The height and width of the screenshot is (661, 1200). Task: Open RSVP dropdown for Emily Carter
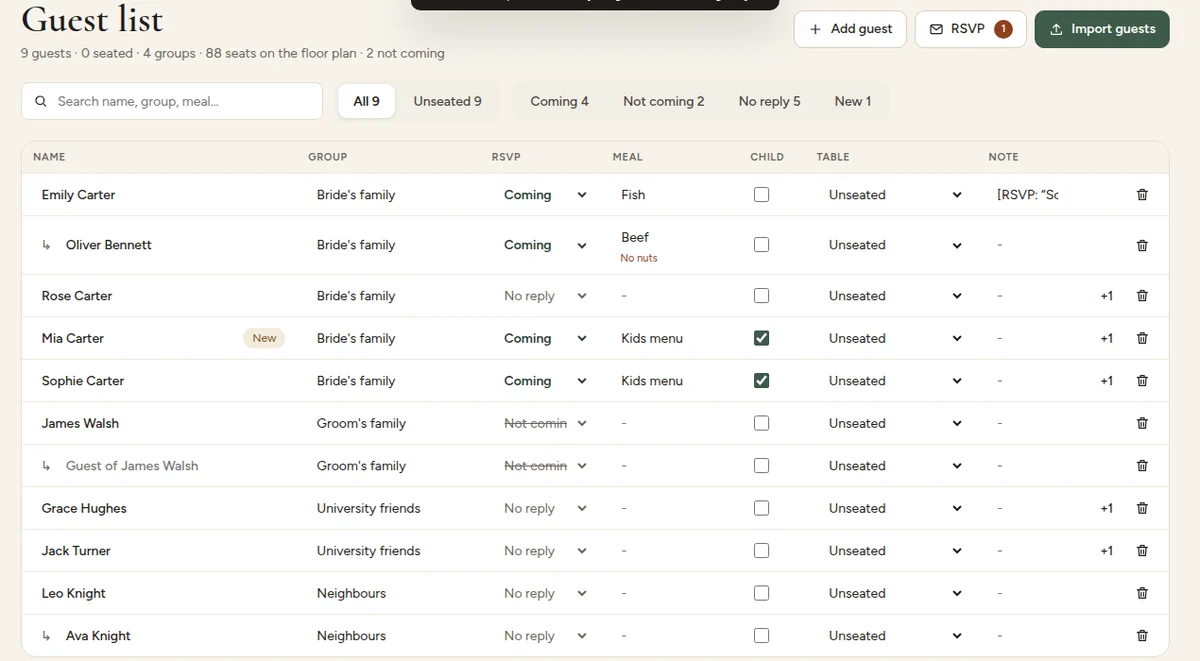(545, 195)
